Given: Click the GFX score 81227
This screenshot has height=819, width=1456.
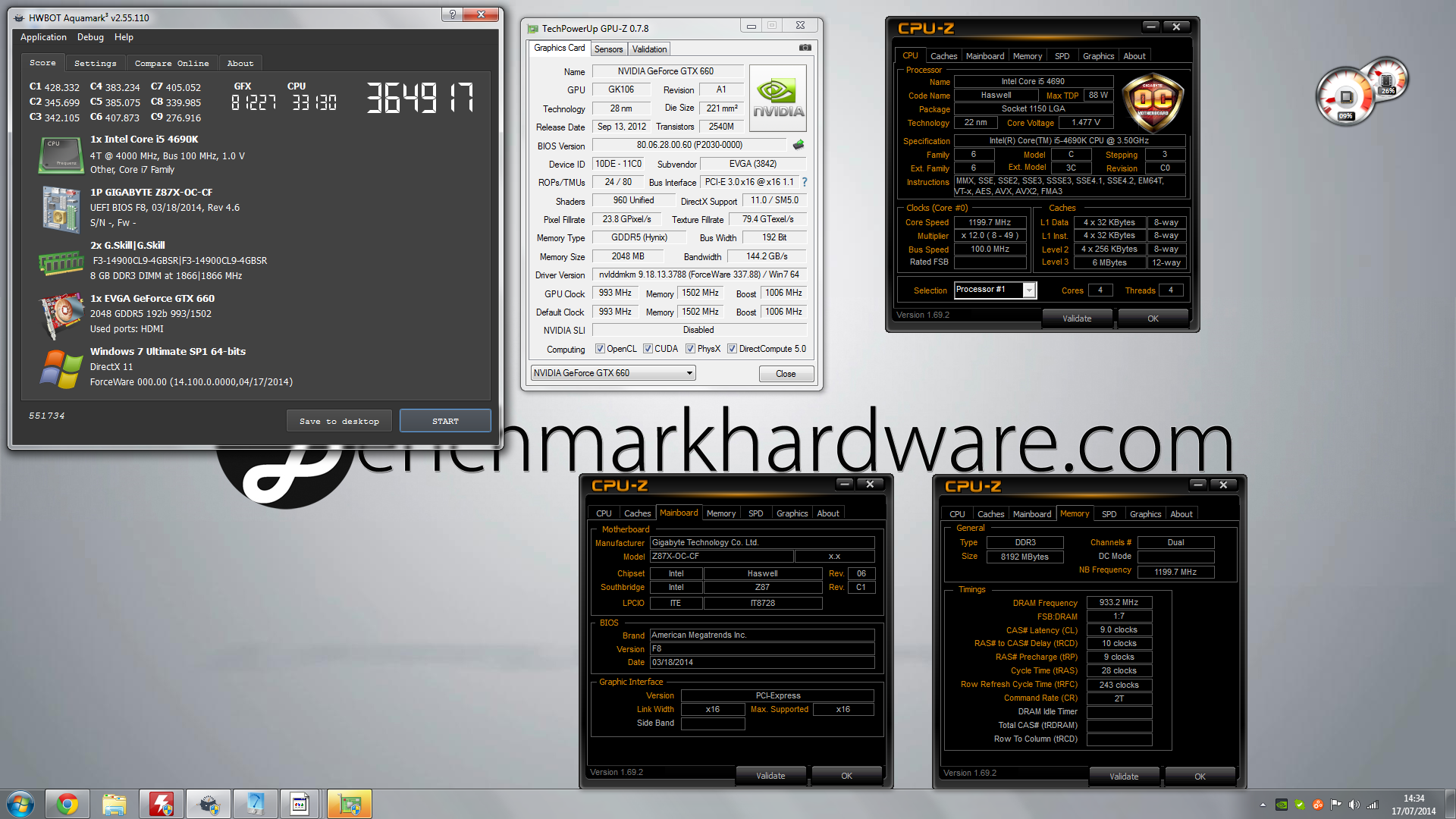Looking at the screenshot, I should 254,102.
